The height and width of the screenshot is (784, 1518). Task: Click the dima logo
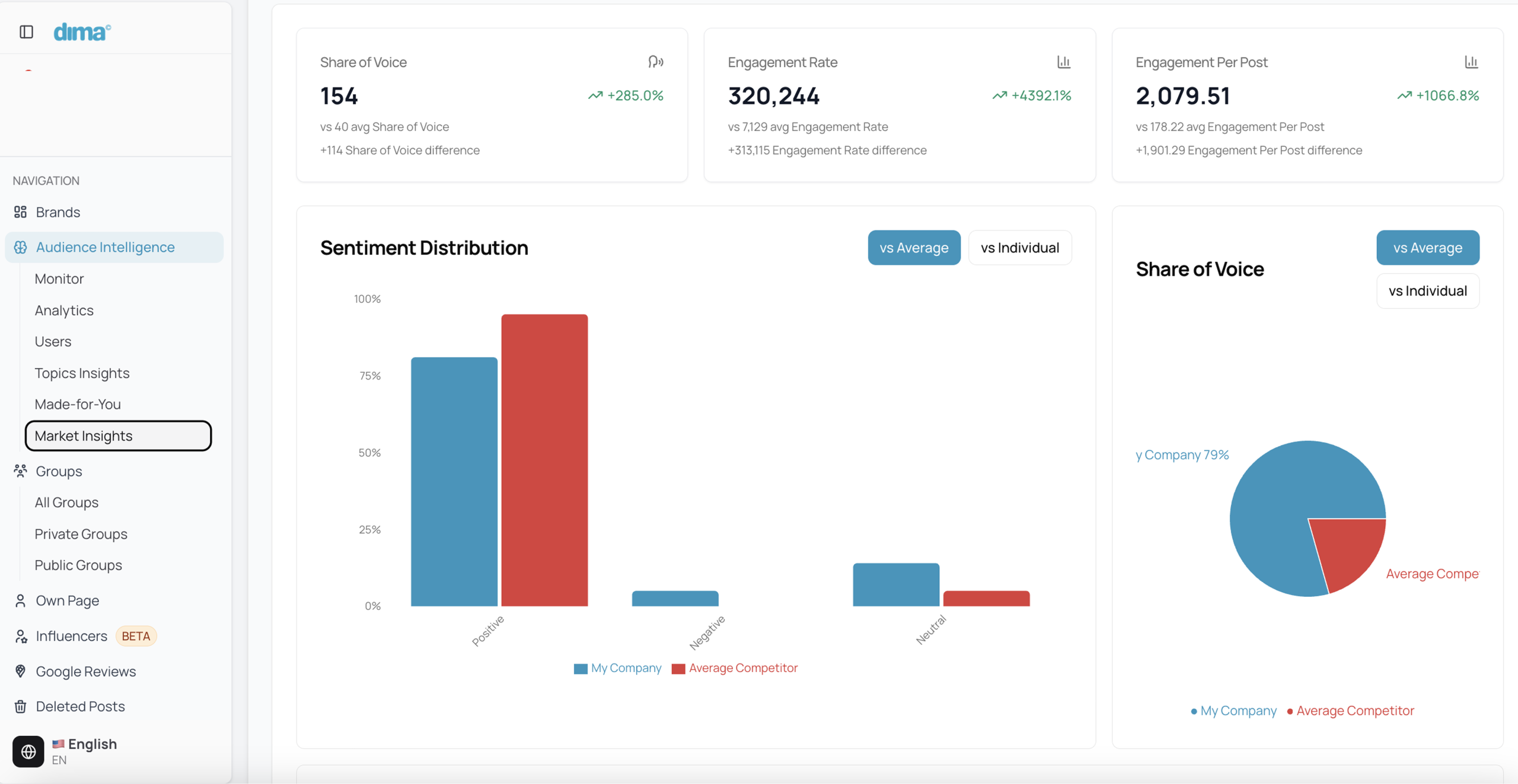(x=82, y=32)
